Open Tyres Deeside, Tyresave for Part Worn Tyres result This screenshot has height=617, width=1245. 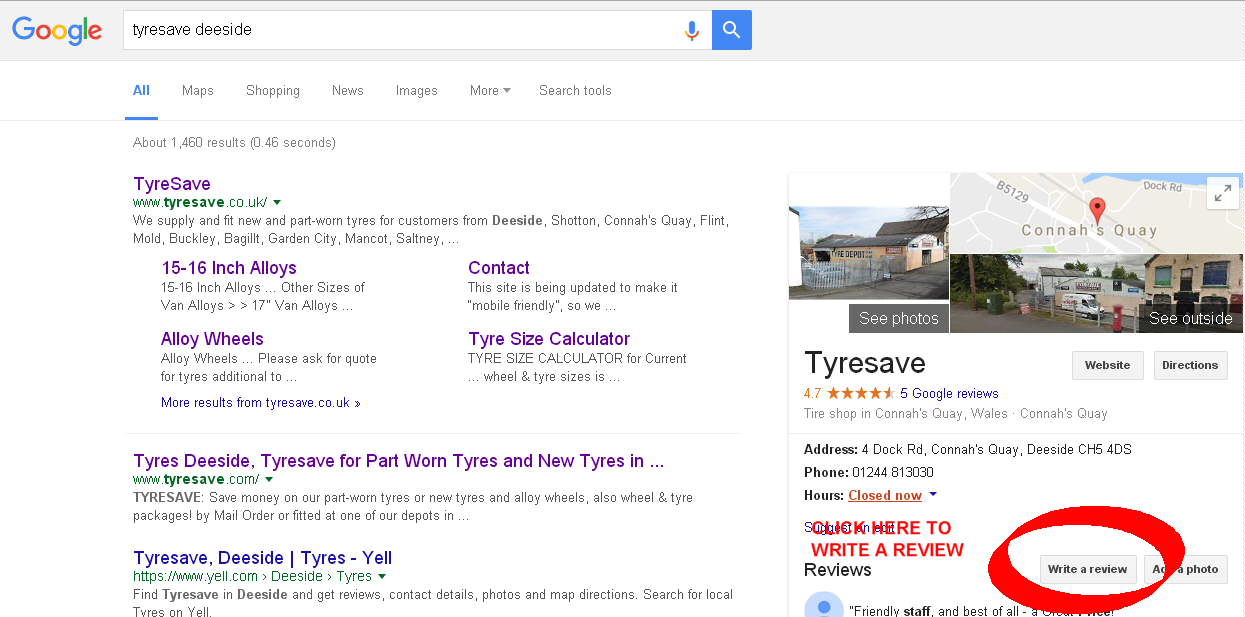click(399, 461)
